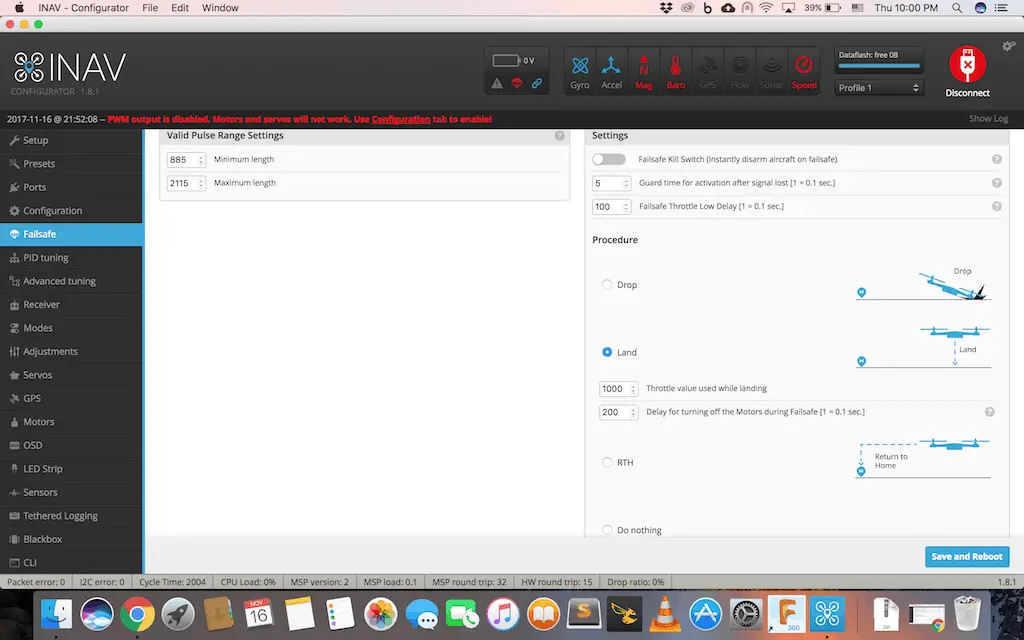
Task: Open help for Failsafe Kill Switch
Action: (997, 159)
